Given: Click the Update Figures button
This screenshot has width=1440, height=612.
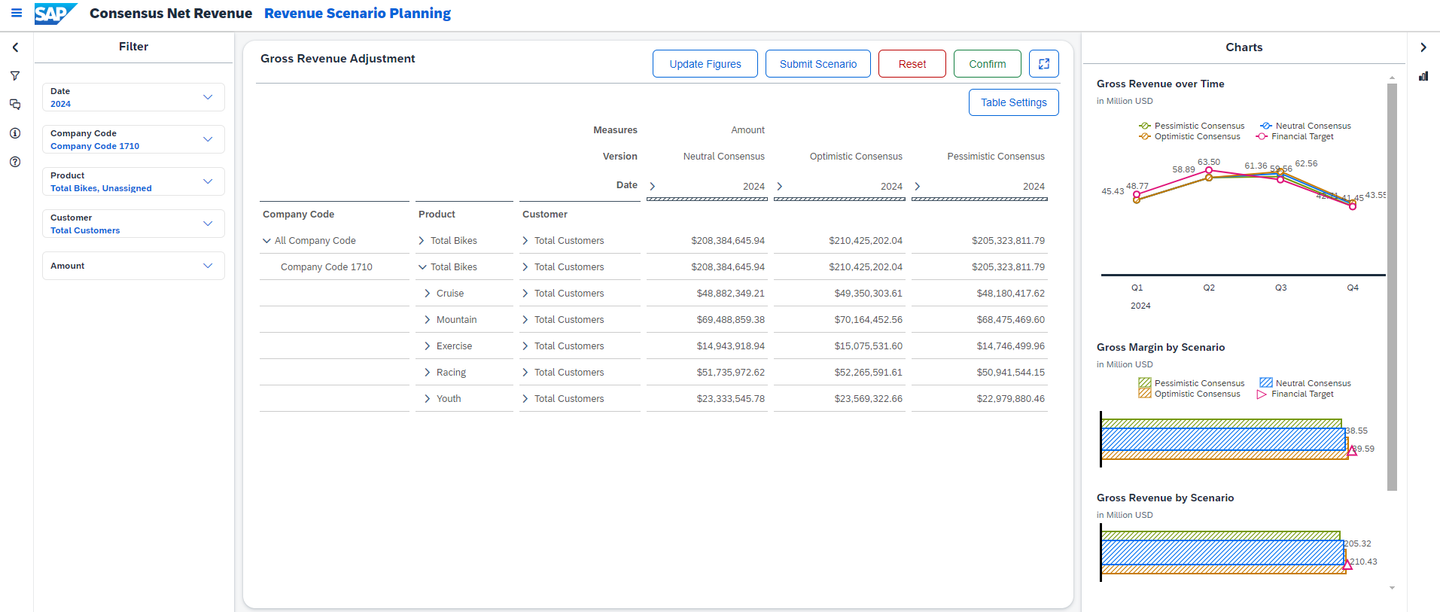Looking at the screenshot, I should [705, 64].
